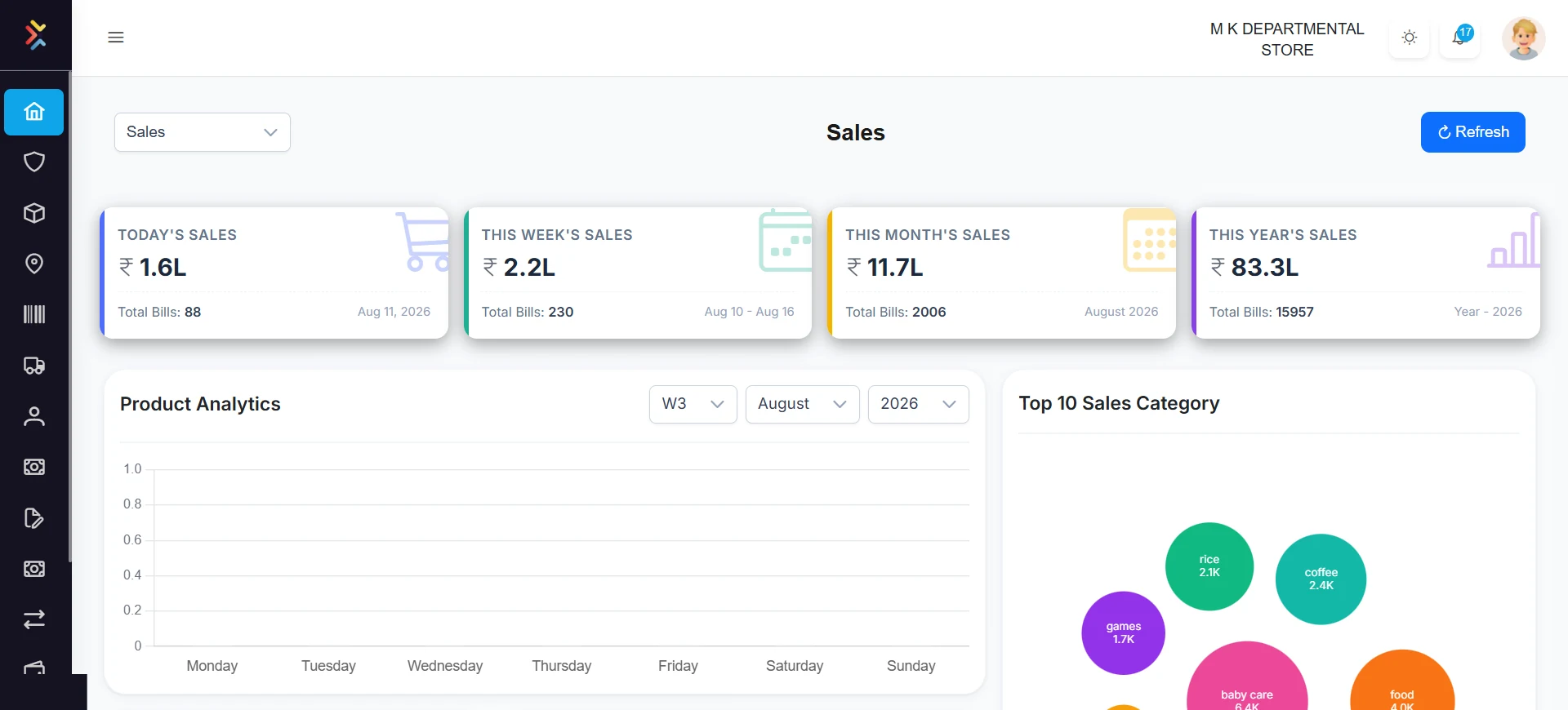Screen dimensions: 1568x710
Task: Open the W3 week dropdown
Action: click(693, 404)
